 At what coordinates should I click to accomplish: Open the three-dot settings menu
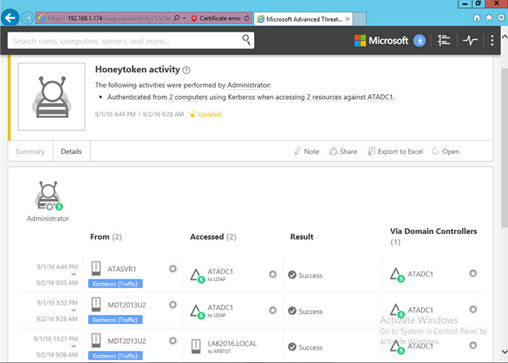(492, 41)
